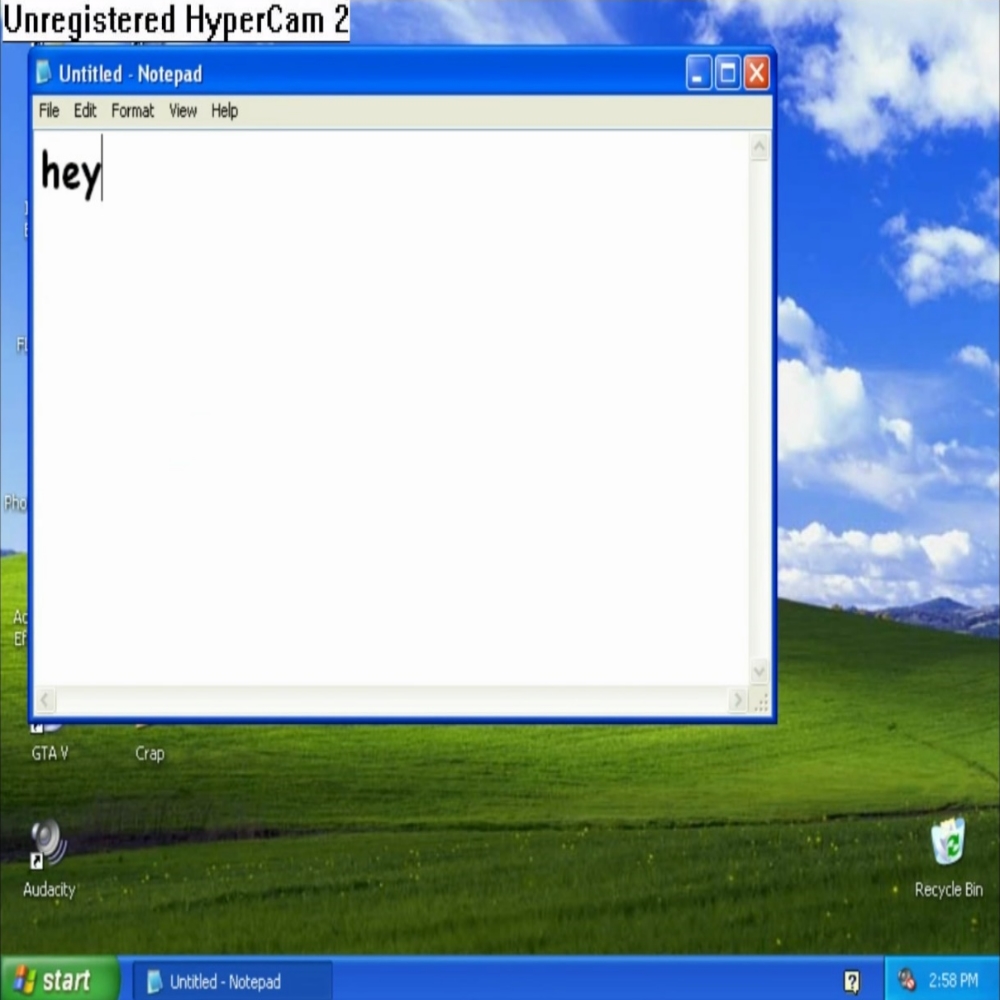Click the horizontal scrollbar right arrow

coord(738,700)
